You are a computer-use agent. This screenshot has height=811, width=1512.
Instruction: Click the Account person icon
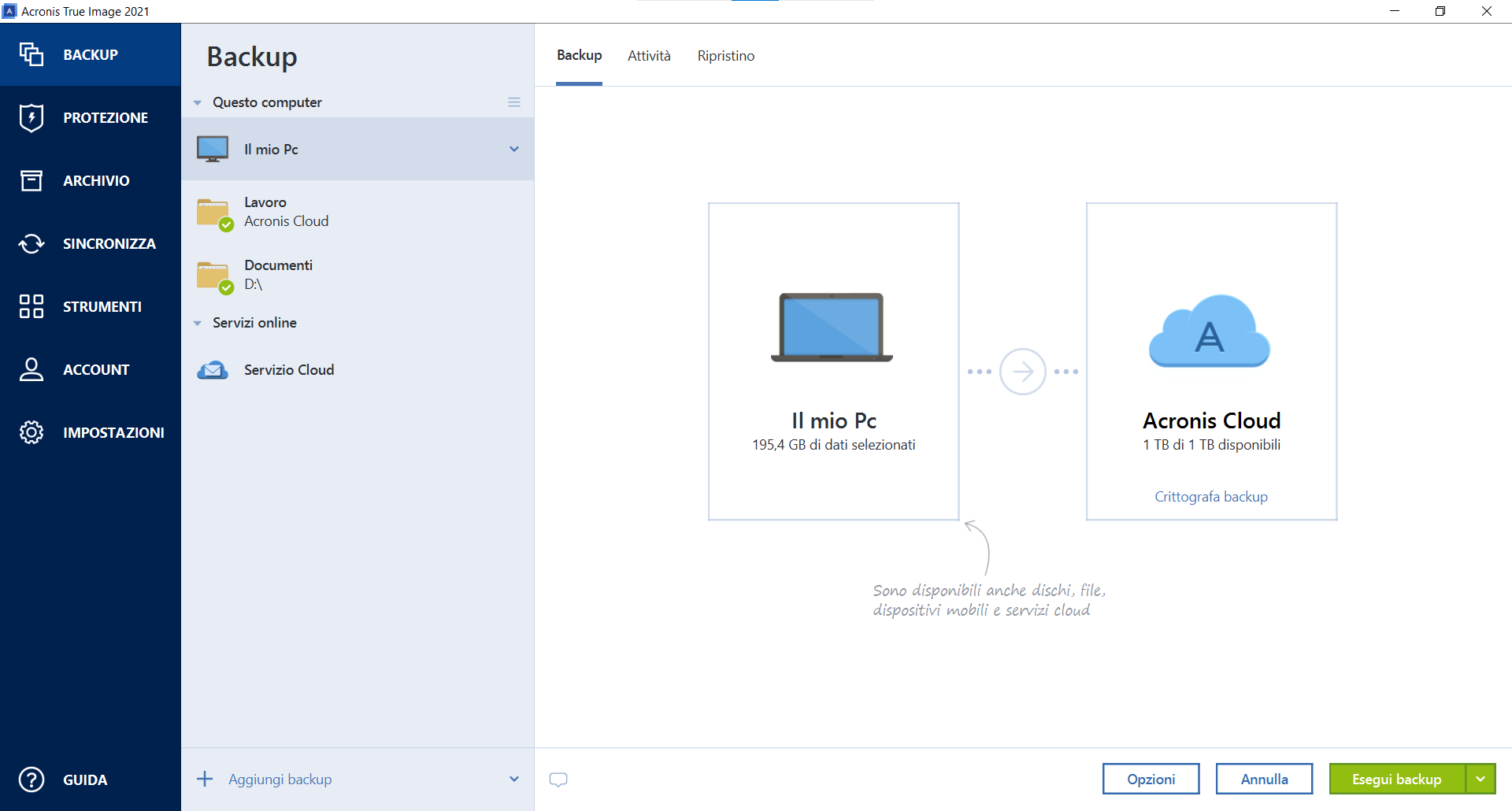pyautogui.click(x=31, y=369)
